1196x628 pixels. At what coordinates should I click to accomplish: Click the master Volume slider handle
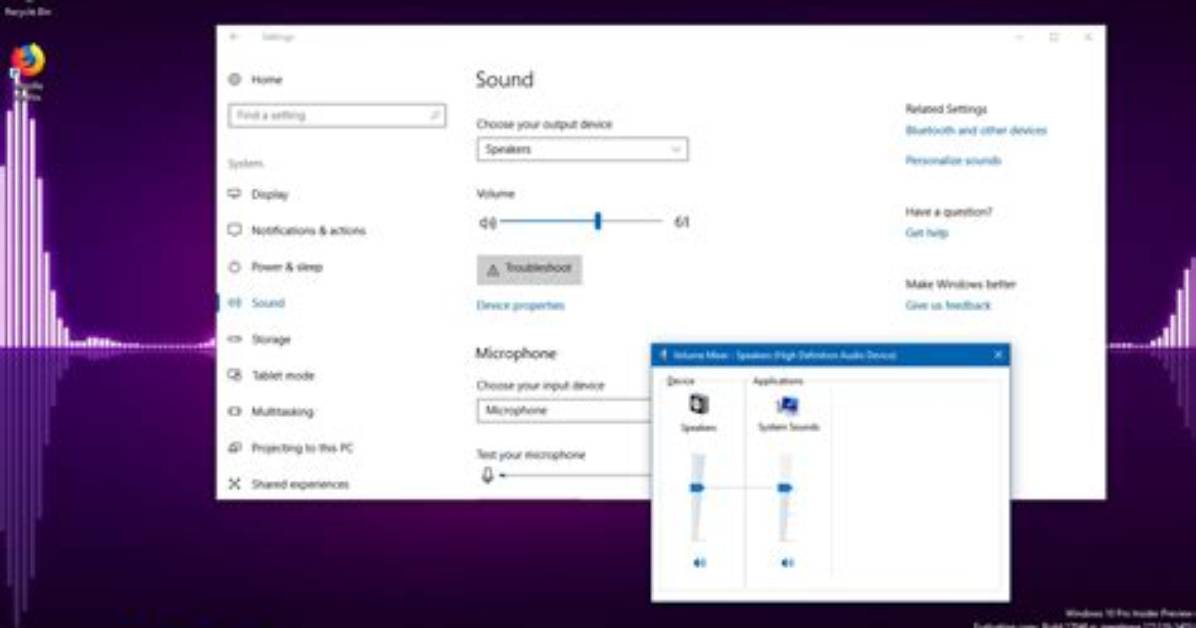click(x=598, y=221)
